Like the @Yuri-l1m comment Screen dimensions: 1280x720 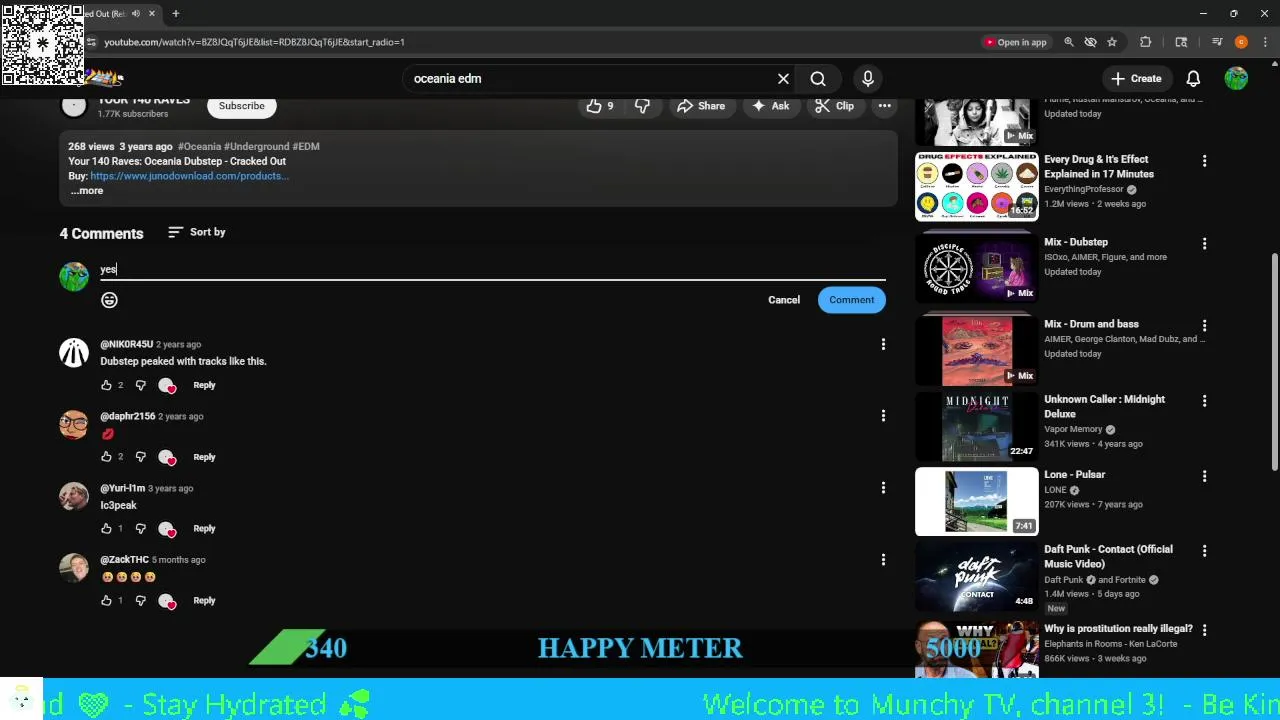click(106, 529)
